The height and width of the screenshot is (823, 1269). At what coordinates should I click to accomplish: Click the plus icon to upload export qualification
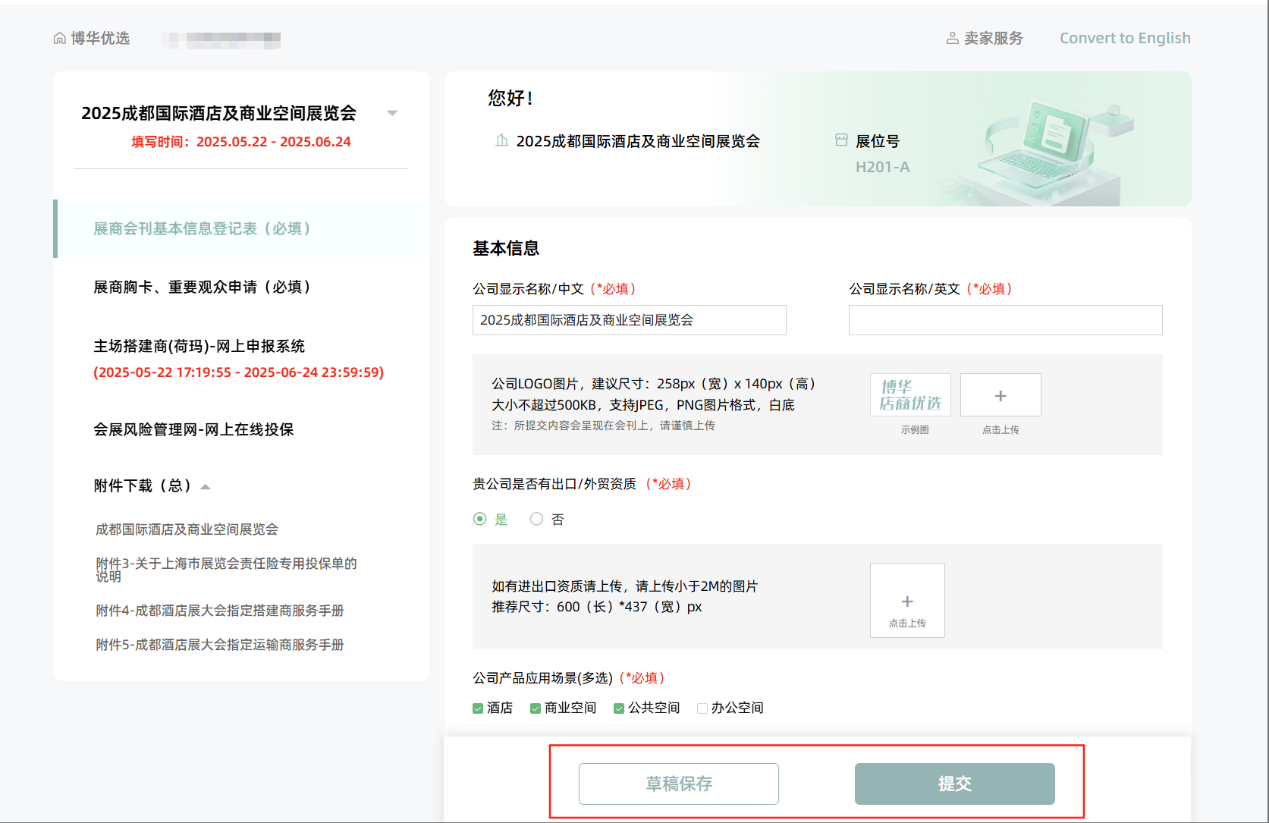pyautogui.click(x=907, y=601)
